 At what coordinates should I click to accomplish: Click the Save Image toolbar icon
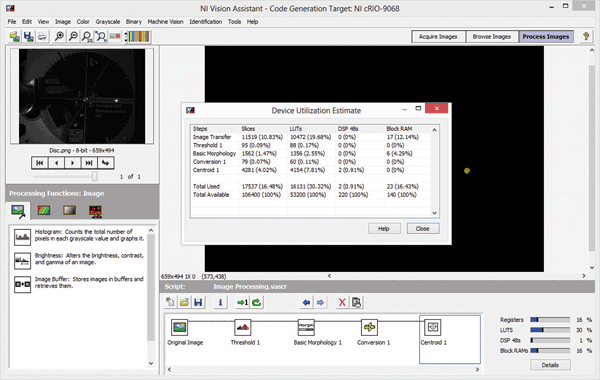tap(28, 37)
